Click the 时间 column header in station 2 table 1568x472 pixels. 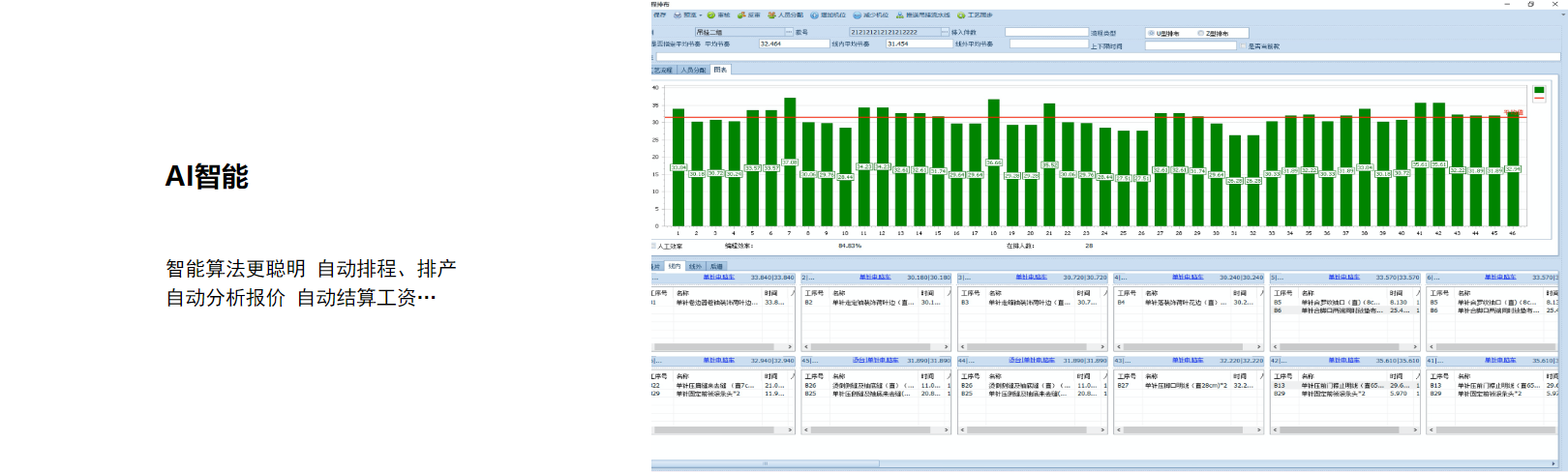click(x=927, y=293)
